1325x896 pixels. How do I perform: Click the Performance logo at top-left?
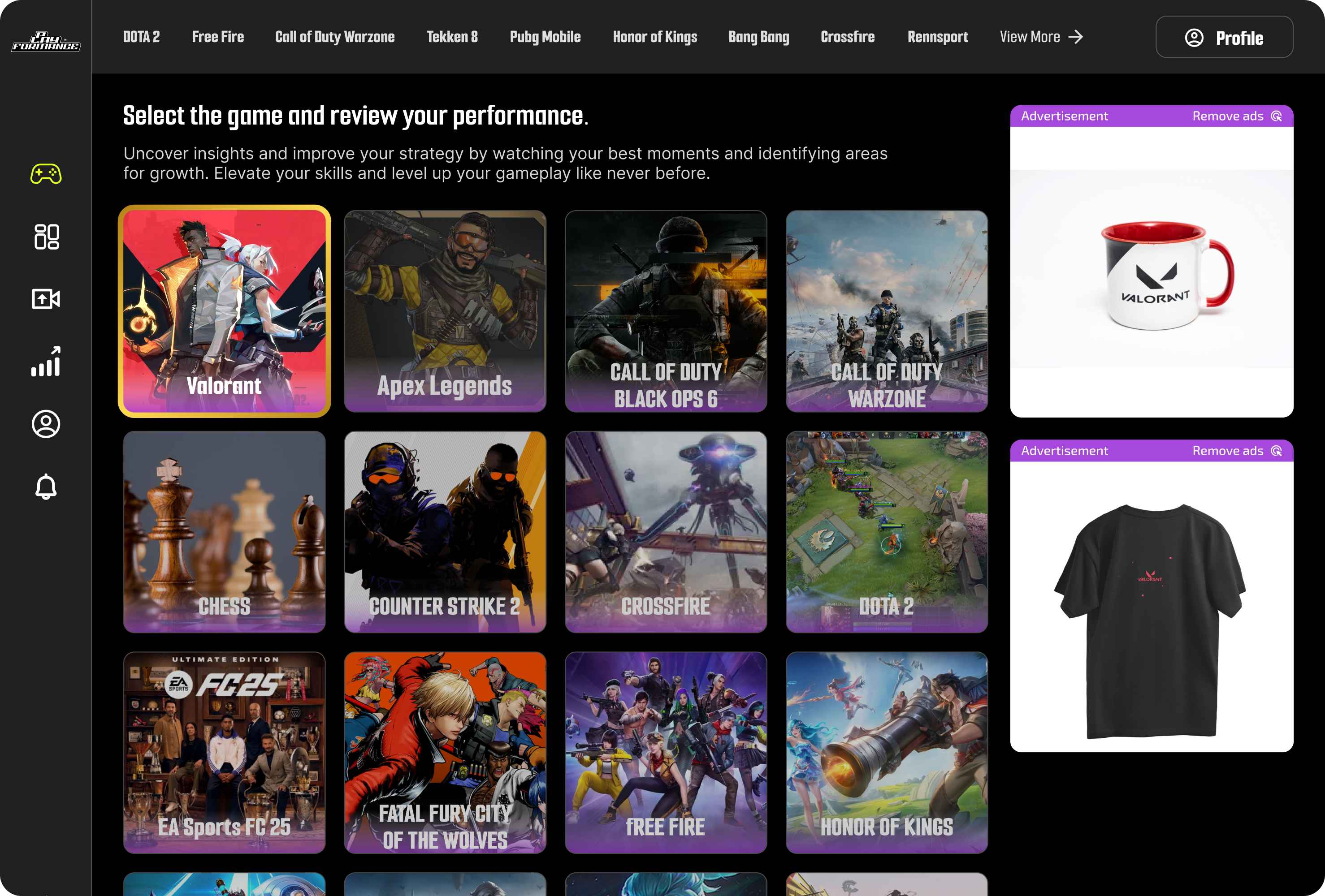click(46, 42)
